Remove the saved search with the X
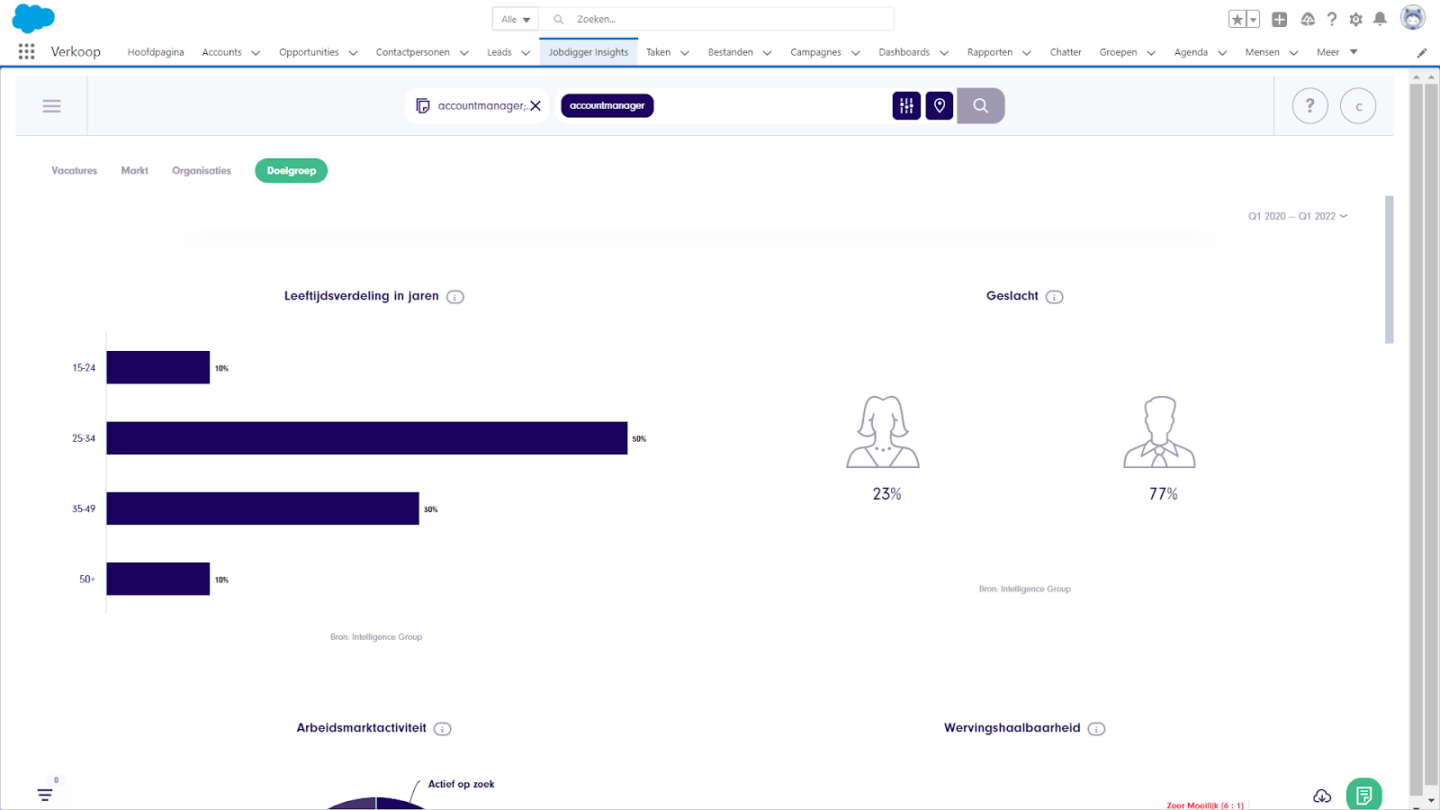This screenshot has width=1440, height=810. point(535,106)
